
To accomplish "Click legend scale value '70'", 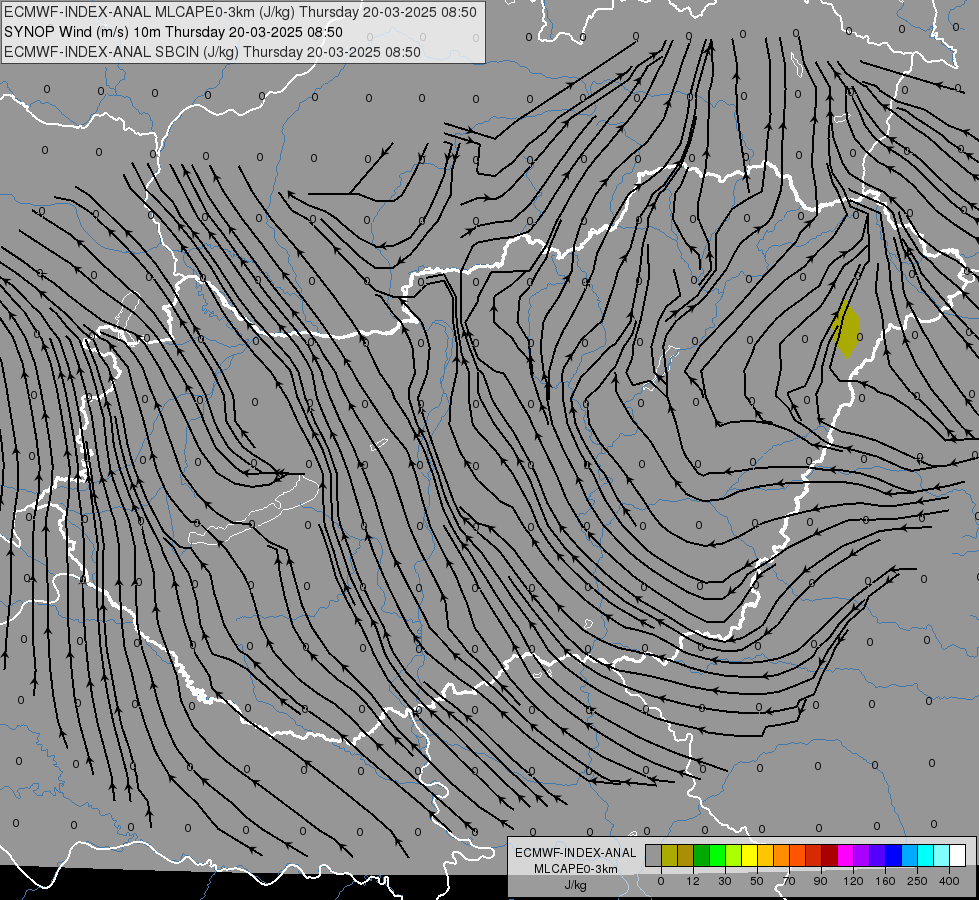I will pyautogui.click(x=789, y=881).
